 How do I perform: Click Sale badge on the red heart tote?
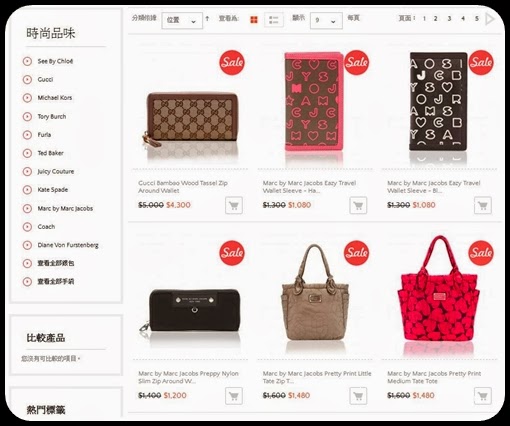(x=481, y=253)
